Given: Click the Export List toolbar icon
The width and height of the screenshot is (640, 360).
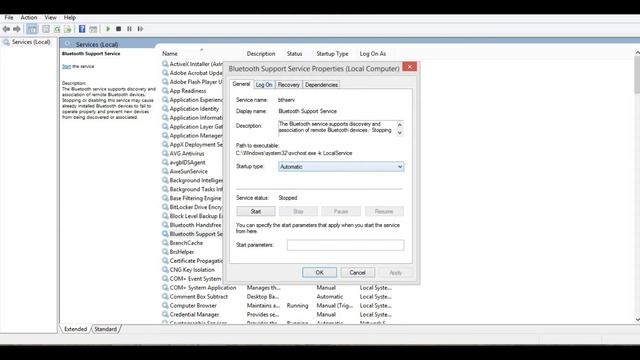Looking at the screenshot, I should click(68, 29).
